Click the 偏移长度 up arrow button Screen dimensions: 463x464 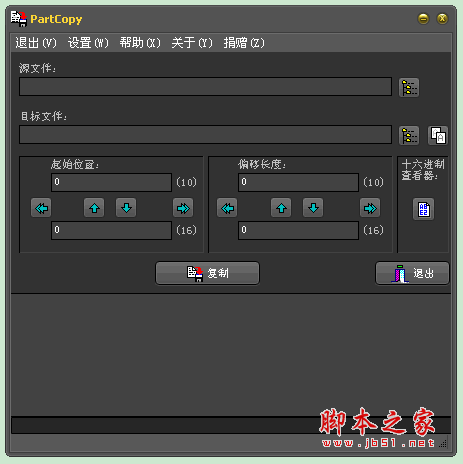[x=281, y=208]
